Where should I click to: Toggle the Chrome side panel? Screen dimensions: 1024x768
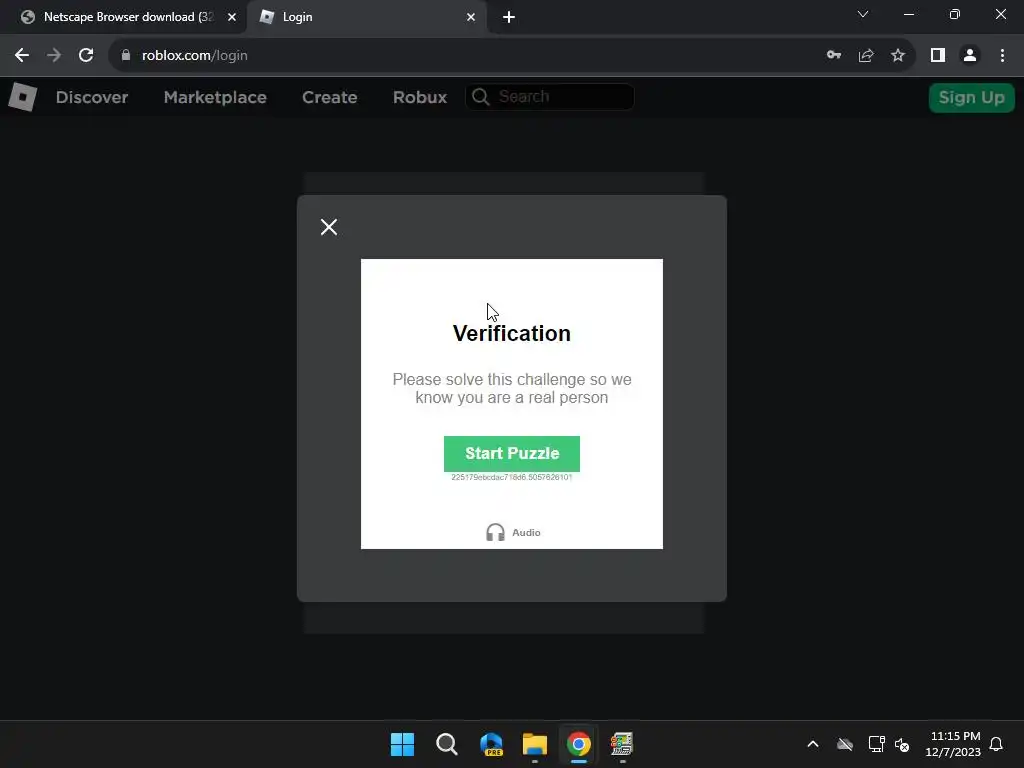(x=938, y=56)
